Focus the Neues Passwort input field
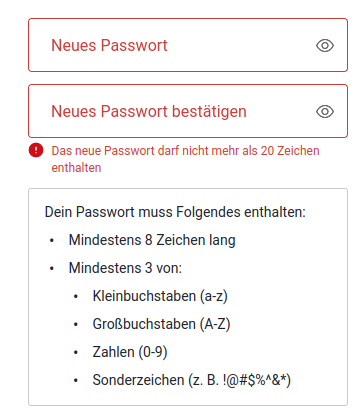The image size is (360, 413). pyautogui.click(x=188, y=45)
